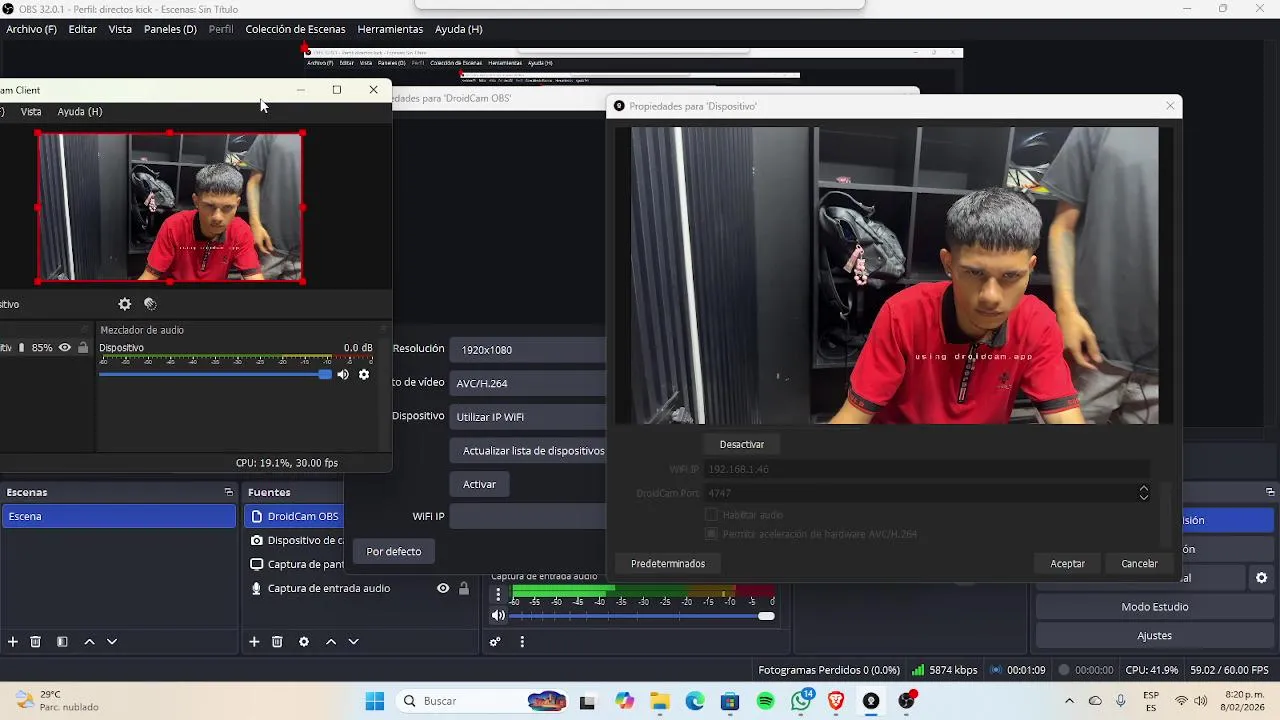This screenshot has width=1280, height=720.
Task: Click Dispositivo volume slider in Client window
Action: [215, 374]
